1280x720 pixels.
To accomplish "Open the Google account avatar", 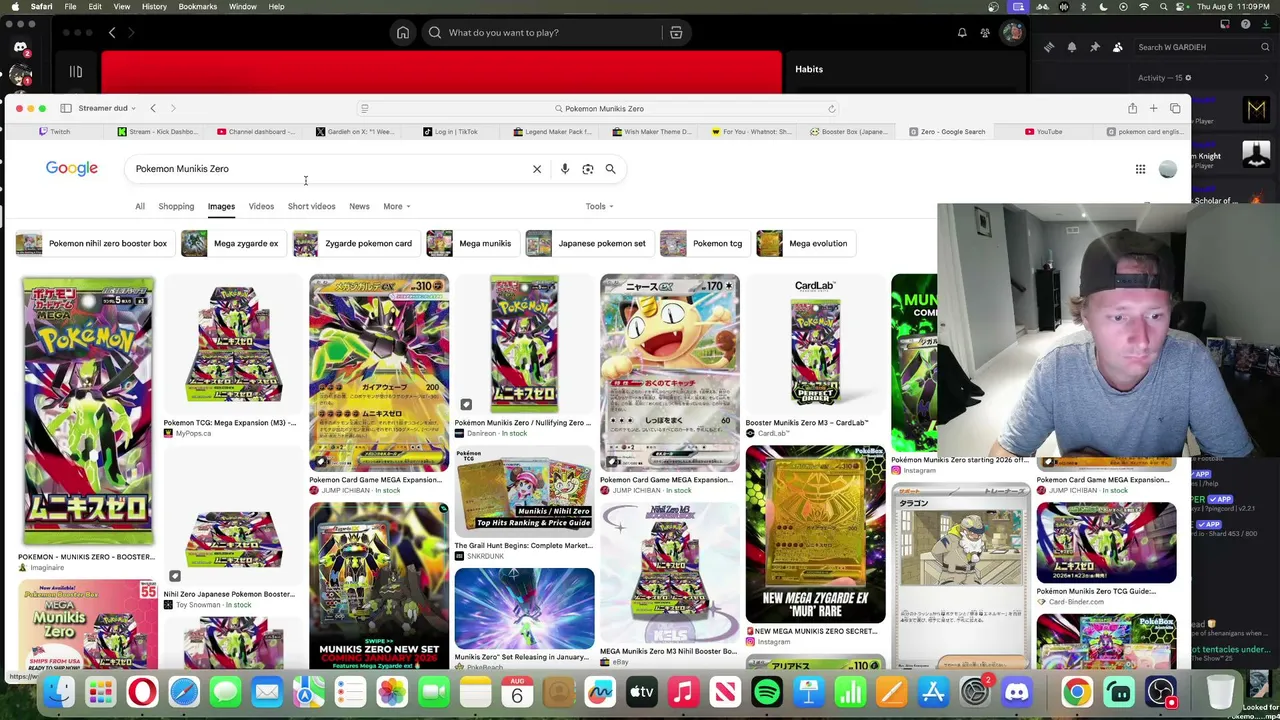I will pyautogui.click(x=1167, y=169).
